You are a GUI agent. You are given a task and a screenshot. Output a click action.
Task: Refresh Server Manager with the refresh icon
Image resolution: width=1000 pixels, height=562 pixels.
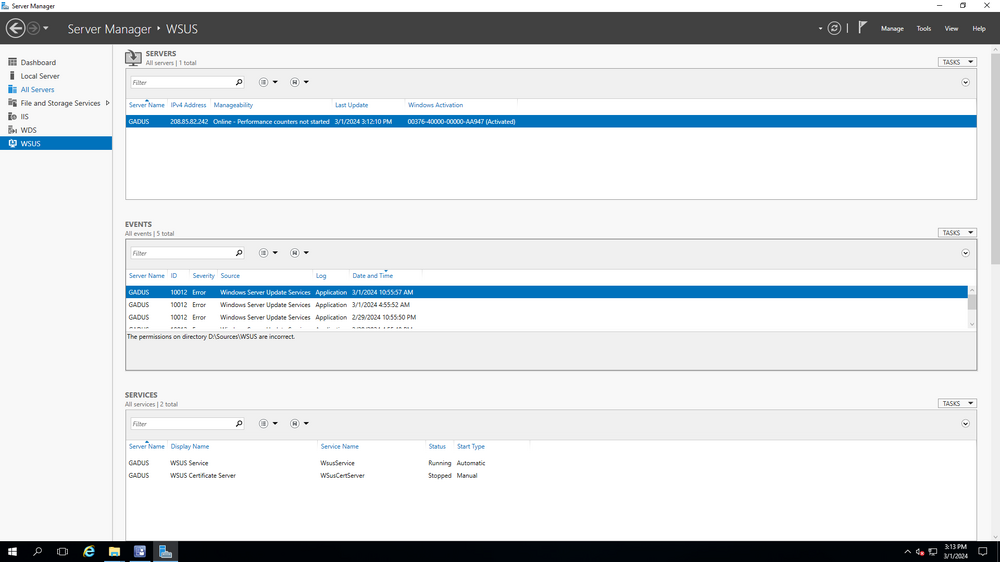coord(834,28)
